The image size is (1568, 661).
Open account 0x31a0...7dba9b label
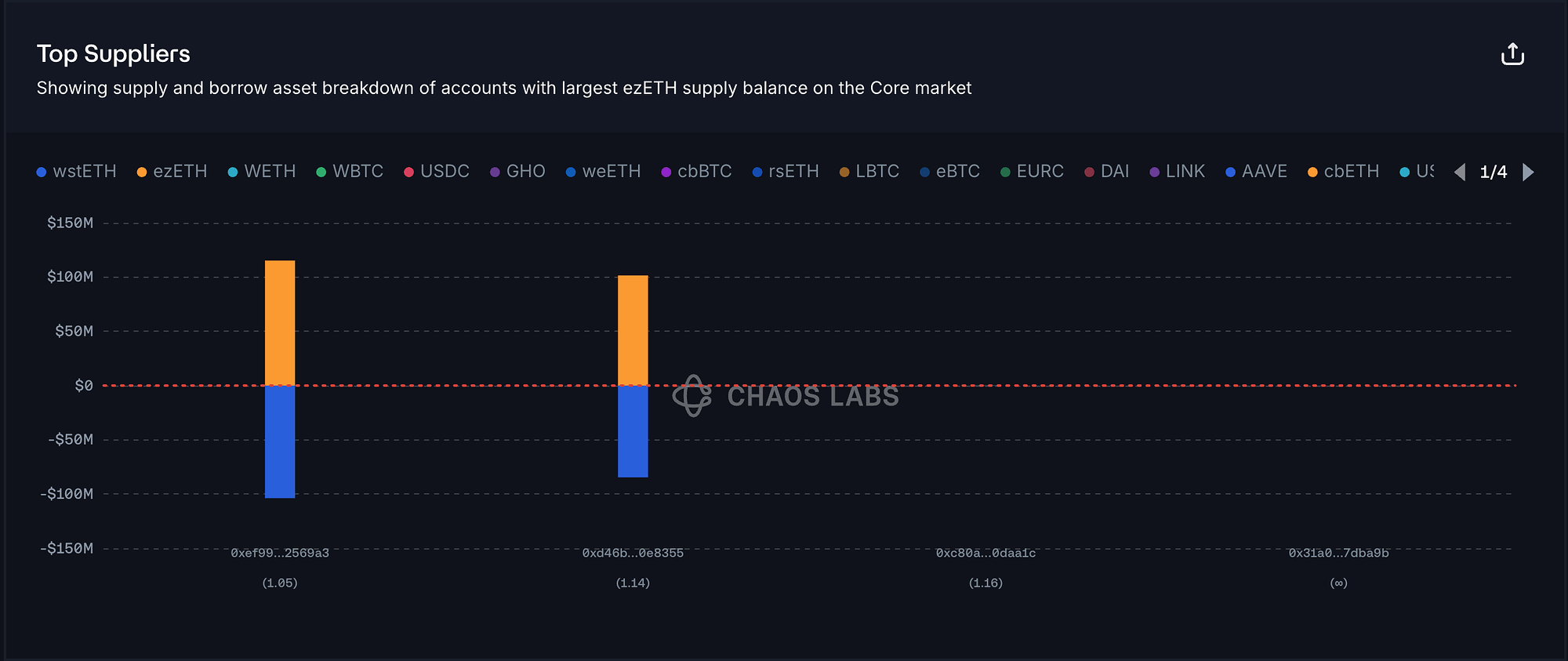[1338, 554]
